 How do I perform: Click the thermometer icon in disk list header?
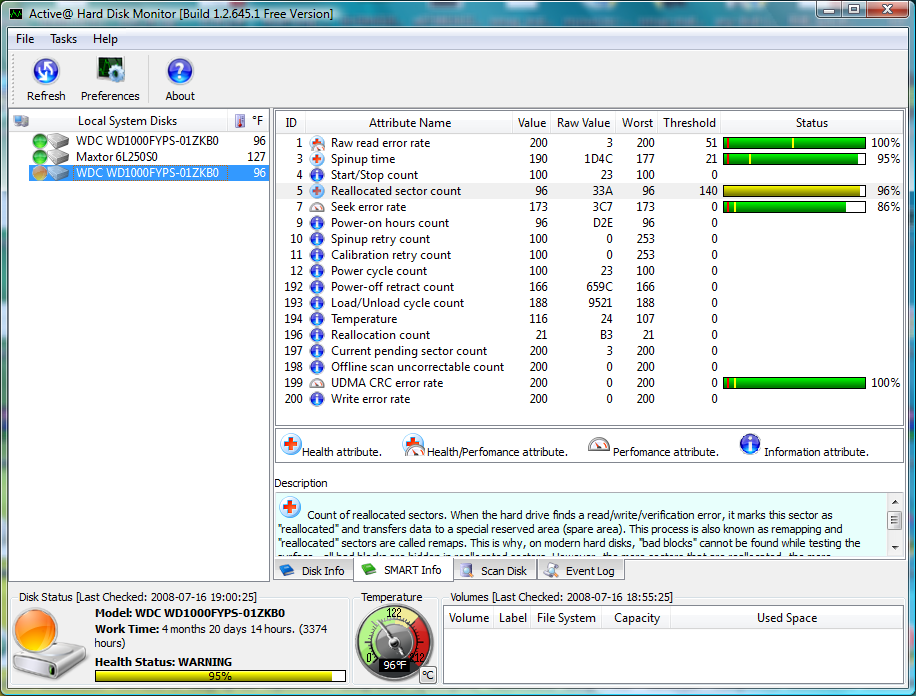click(240, 121)
